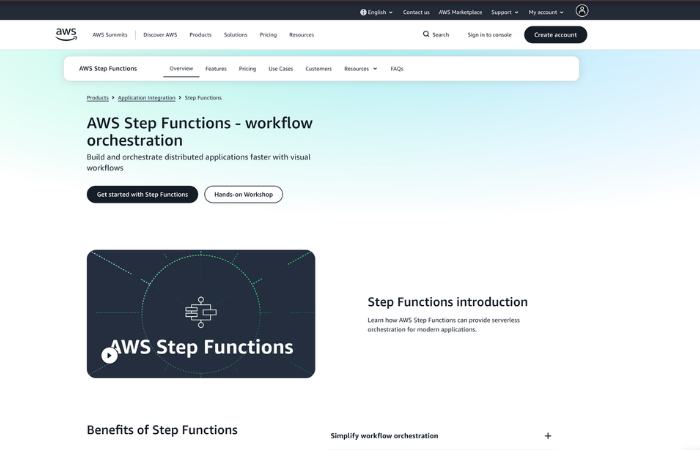Open the Step Functions video thumbnail
Screen dimensions: 700x450
(x=201, y=314)
